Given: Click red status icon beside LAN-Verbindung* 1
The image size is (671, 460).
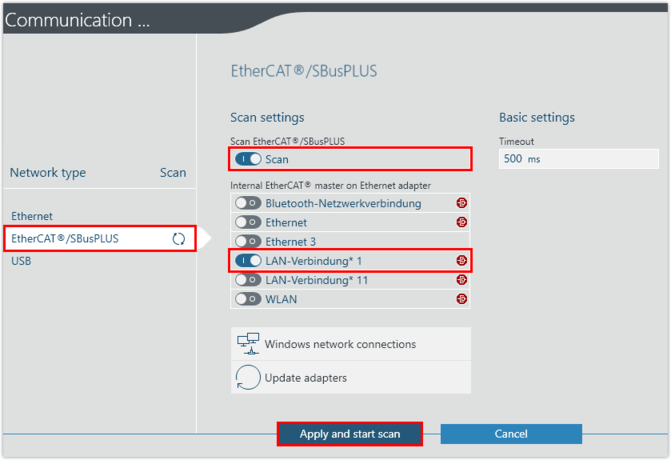Looking at the screenshot, I should tap(461, 260).
